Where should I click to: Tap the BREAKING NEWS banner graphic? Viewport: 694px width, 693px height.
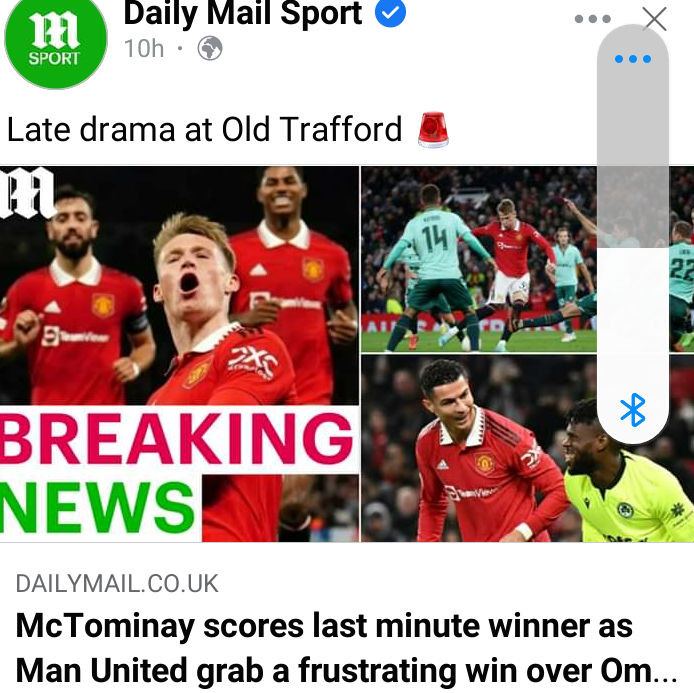[x=177, y=473]
